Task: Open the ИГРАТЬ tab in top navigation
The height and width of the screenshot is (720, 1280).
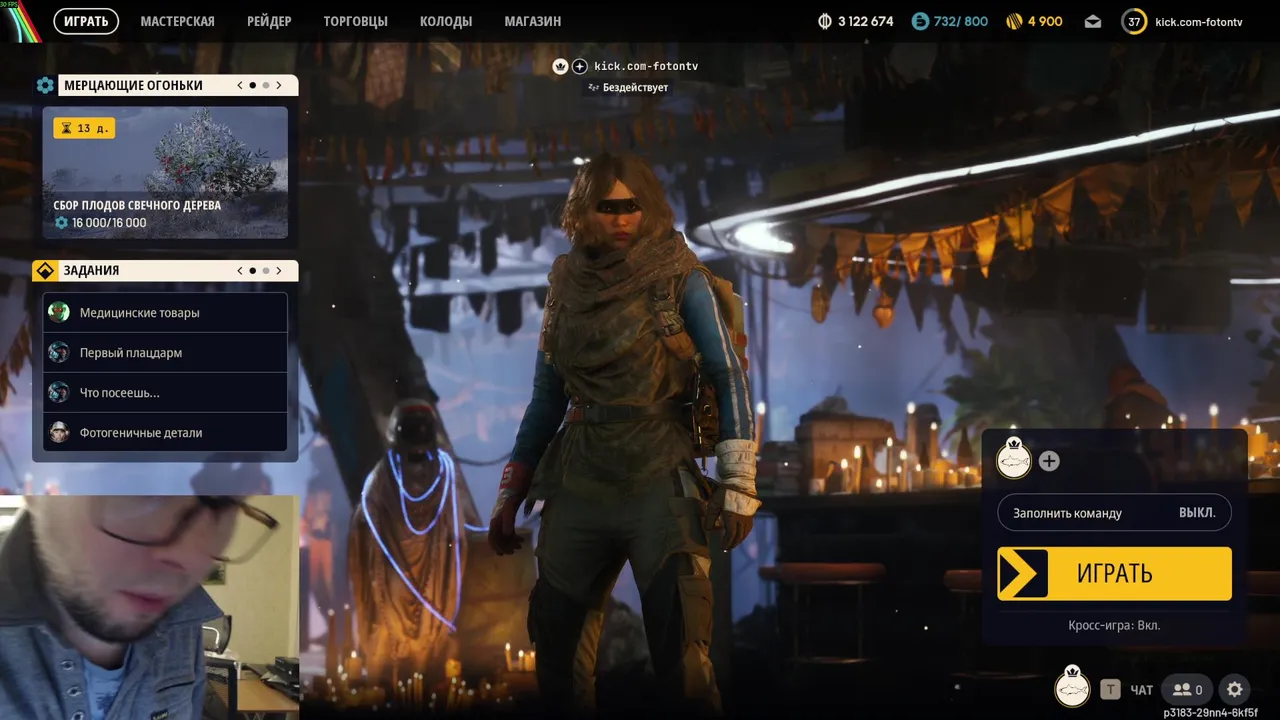Action: coord(86,21)
